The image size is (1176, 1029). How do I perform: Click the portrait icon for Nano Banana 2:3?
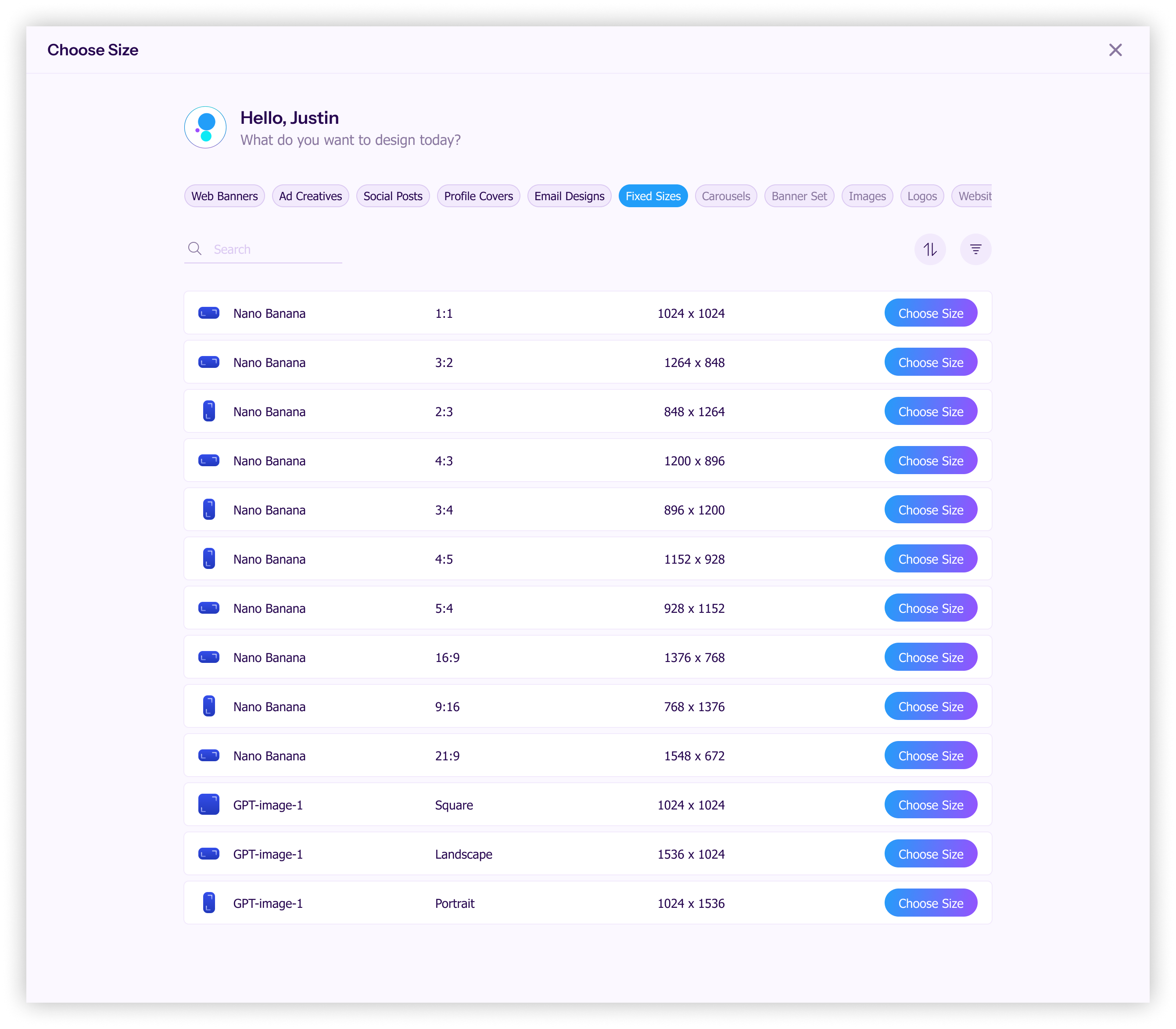[209, 411]
